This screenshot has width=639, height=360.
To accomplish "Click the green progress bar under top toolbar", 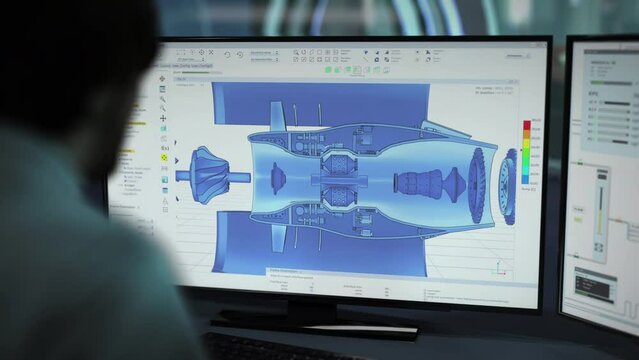I will click(x=197, y=73).
